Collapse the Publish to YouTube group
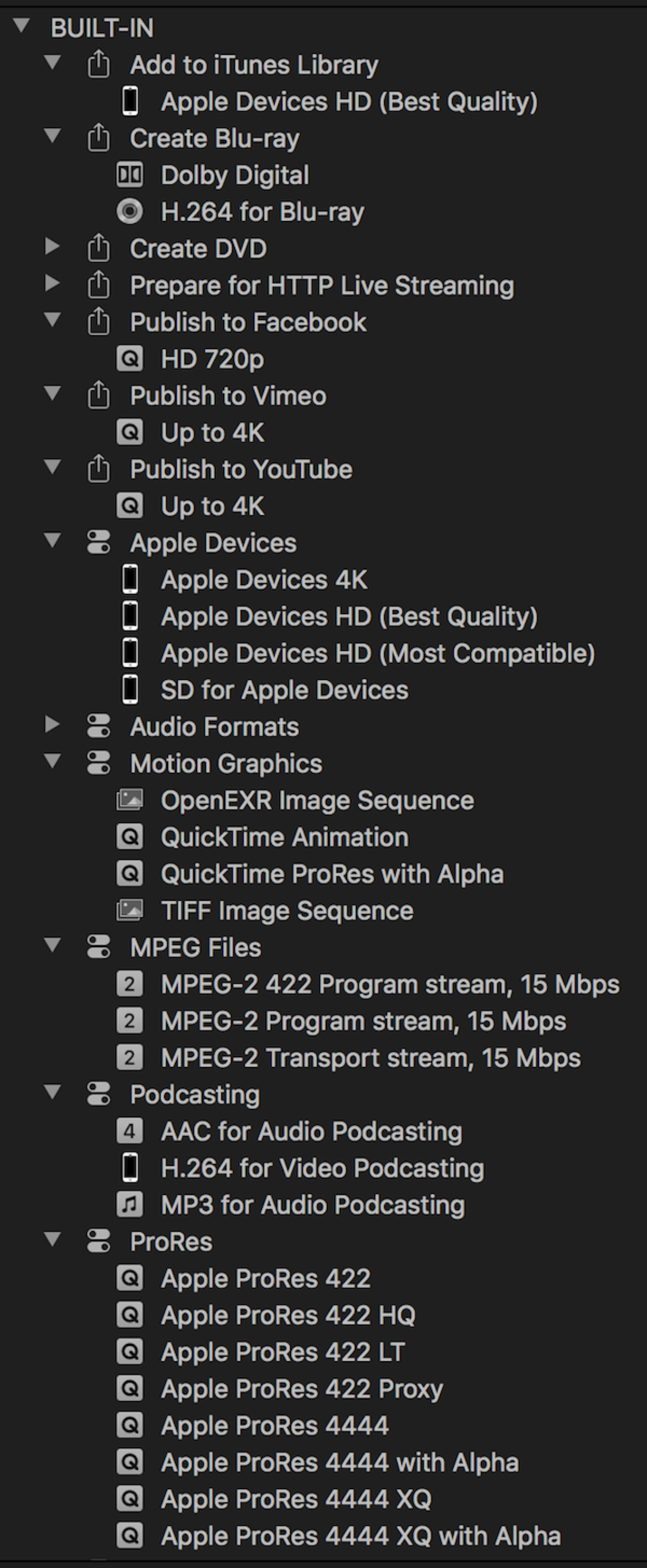 (52, 468)
